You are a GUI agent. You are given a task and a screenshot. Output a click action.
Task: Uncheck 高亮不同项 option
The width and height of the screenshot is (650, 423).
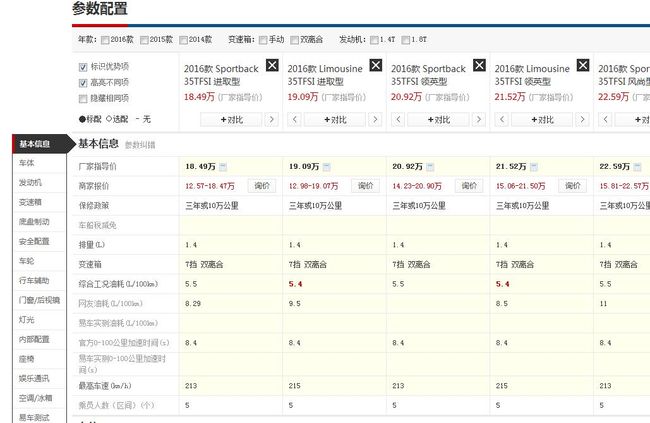pos(83,83)
